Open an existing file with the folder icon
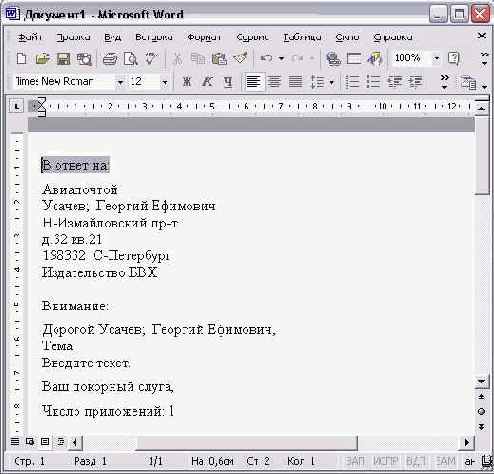 tap(42, 59)
